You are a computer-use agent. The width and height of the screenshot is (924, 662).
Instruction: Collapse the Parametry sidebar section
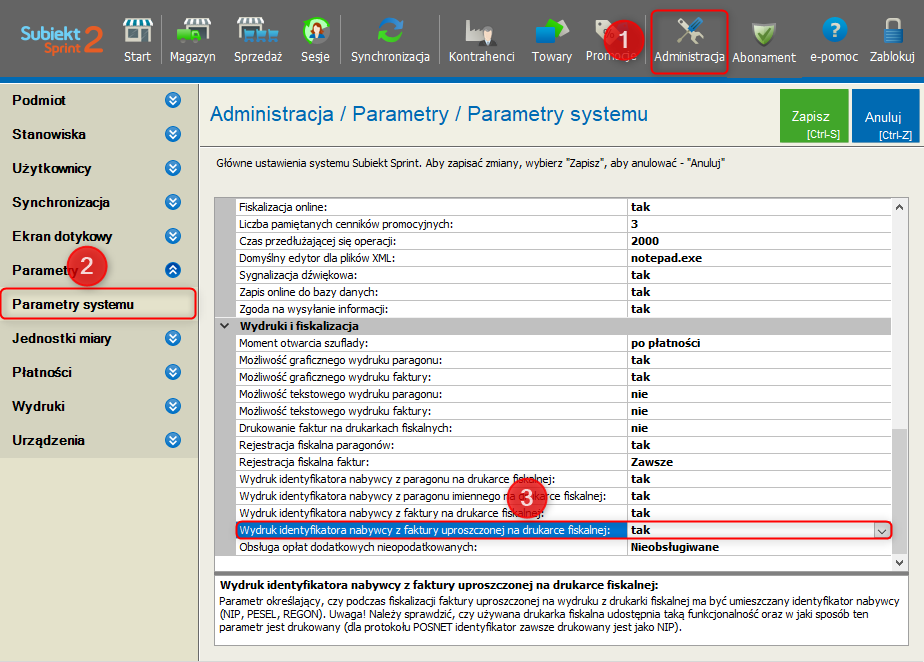[x=173, y=270]
